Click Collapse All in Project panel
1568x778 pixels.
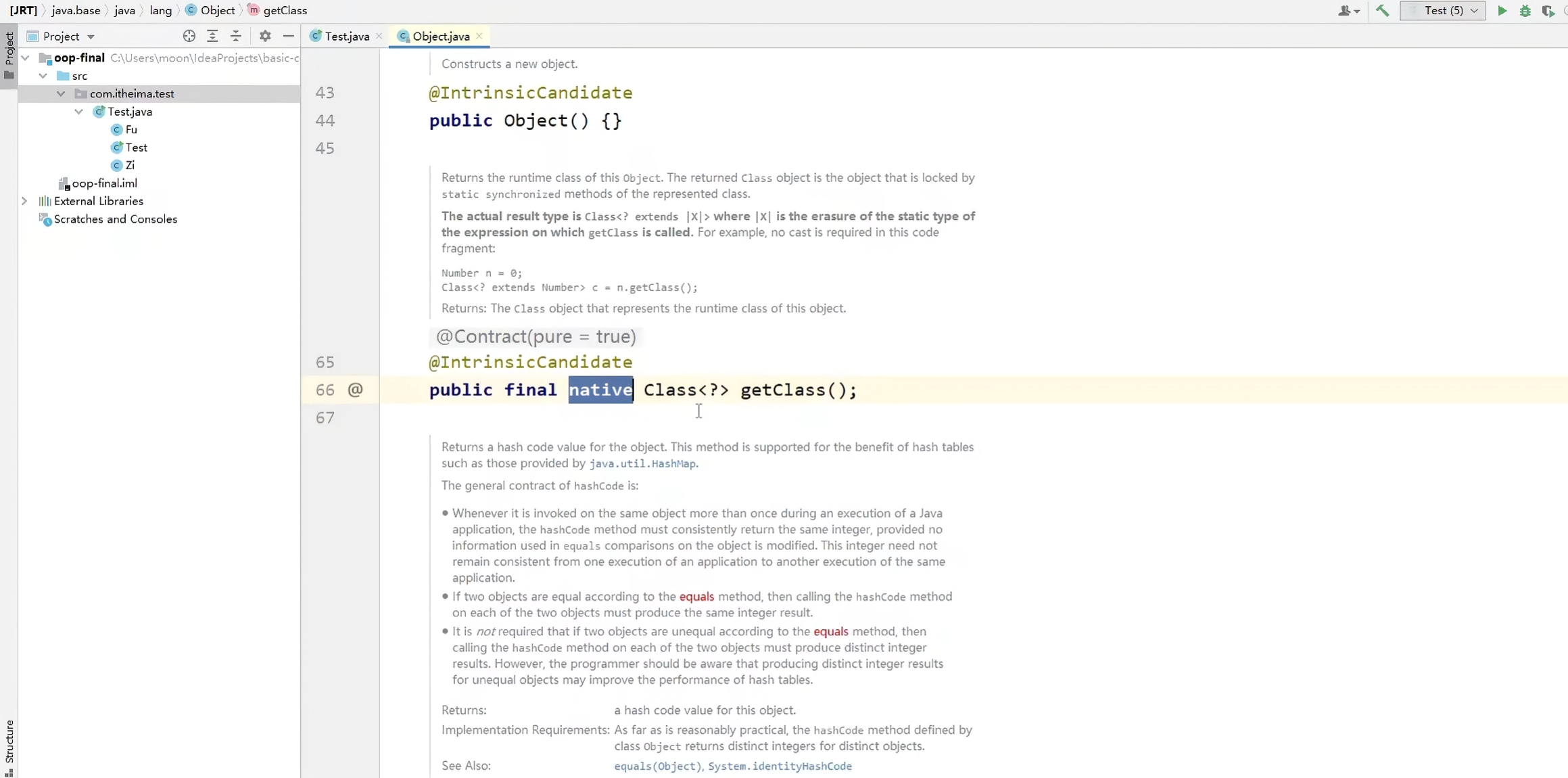235,36
